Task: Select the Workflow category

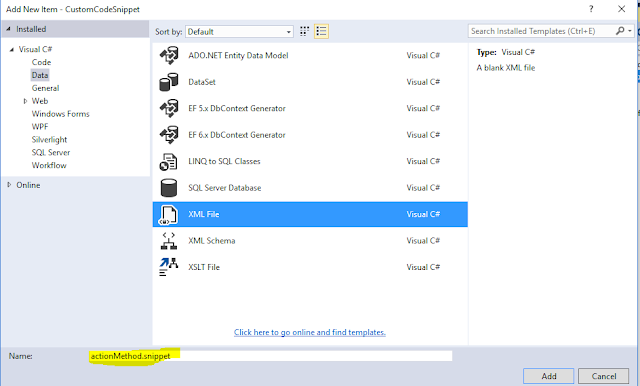Action: click(x=49, y=165)
